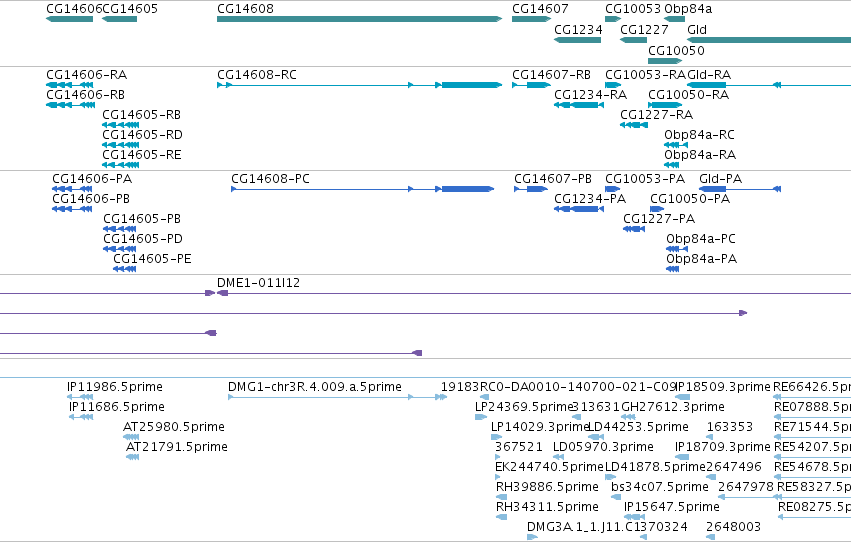Viewport: 851px width, 542px height.
Task: Click the Gld-RA transcript label
Action: pos(709,75)
